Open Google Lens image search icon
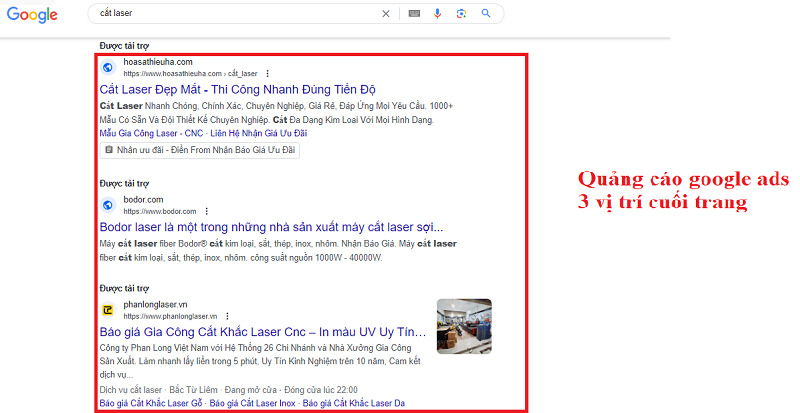Screen dimensions: 800x413 [x=461, y=14]
